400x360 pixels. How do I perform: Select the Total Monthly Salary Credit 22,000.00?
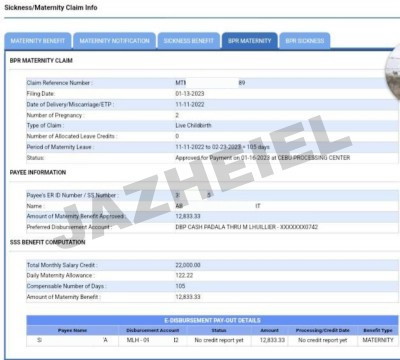[x=188, y=265]
